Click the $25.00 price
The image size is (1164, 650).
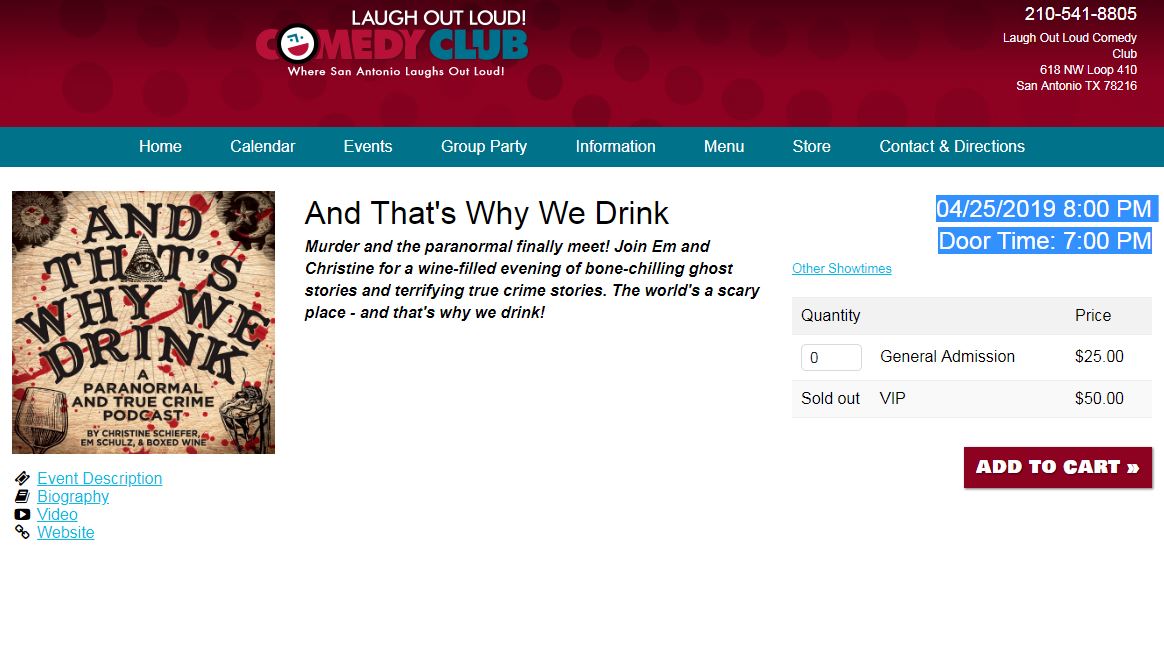pyautogui.click(x=1099, y=356)
